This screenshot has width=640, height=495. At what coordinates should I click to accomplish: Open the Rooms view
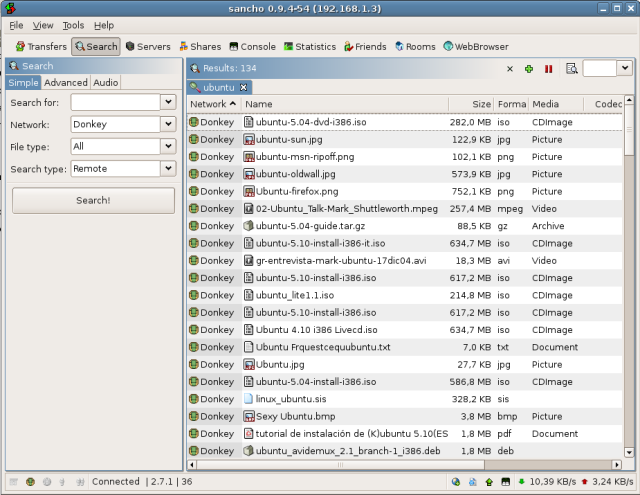click(415, 46)
